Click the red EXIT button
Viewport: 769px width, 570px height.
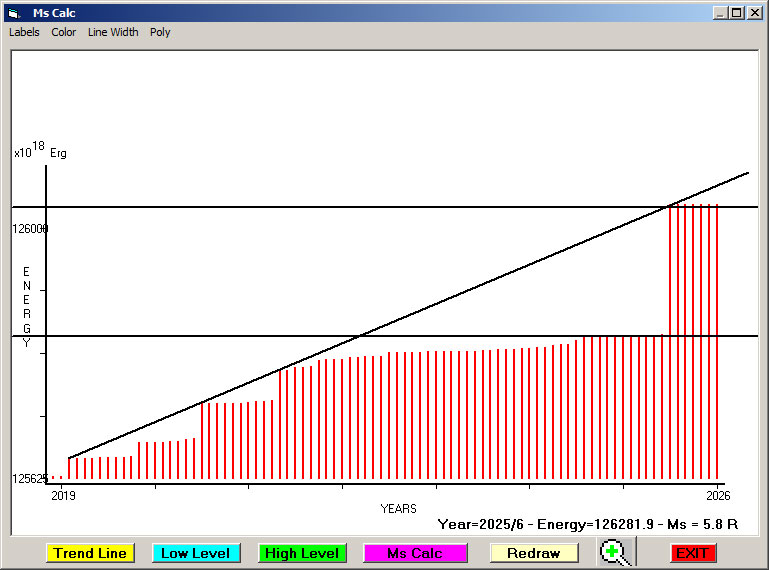click(692, 553)
